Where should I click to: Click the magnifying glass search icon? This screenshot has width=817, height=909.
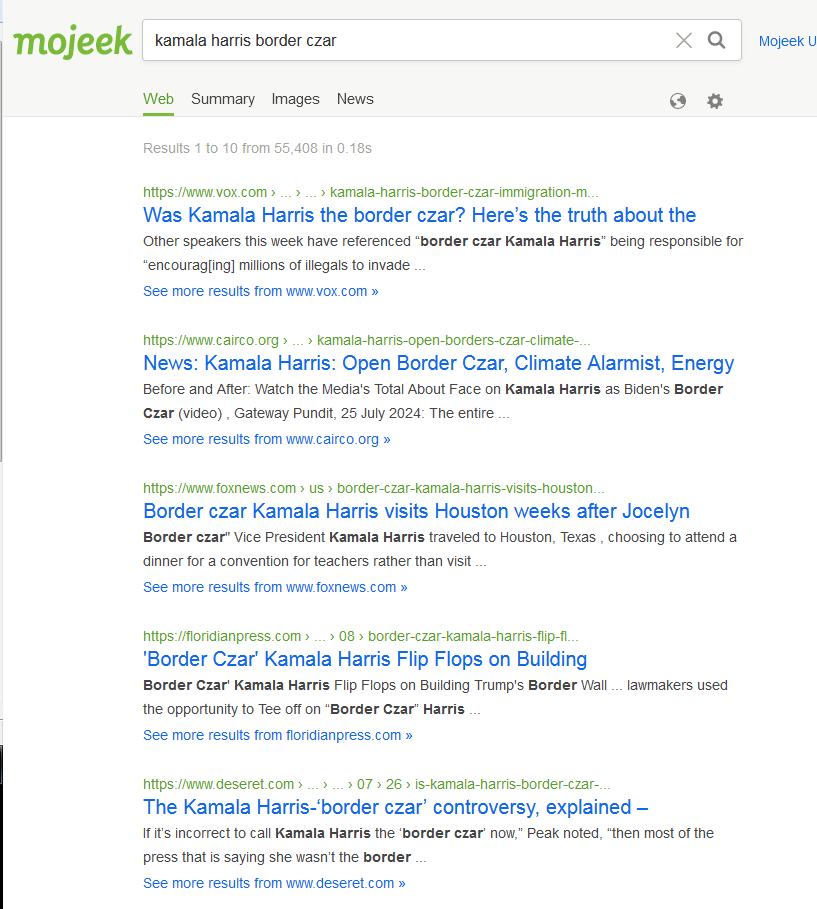[x=717, y=40]
